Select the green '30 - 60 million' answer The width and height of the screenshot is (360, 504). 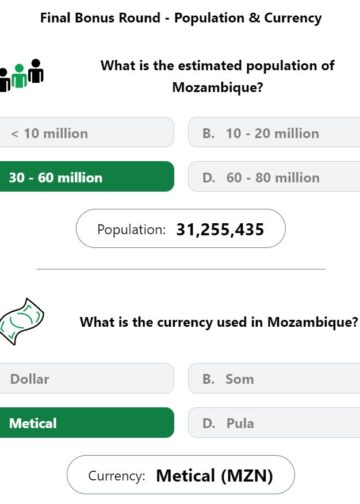tap(87, 176)
